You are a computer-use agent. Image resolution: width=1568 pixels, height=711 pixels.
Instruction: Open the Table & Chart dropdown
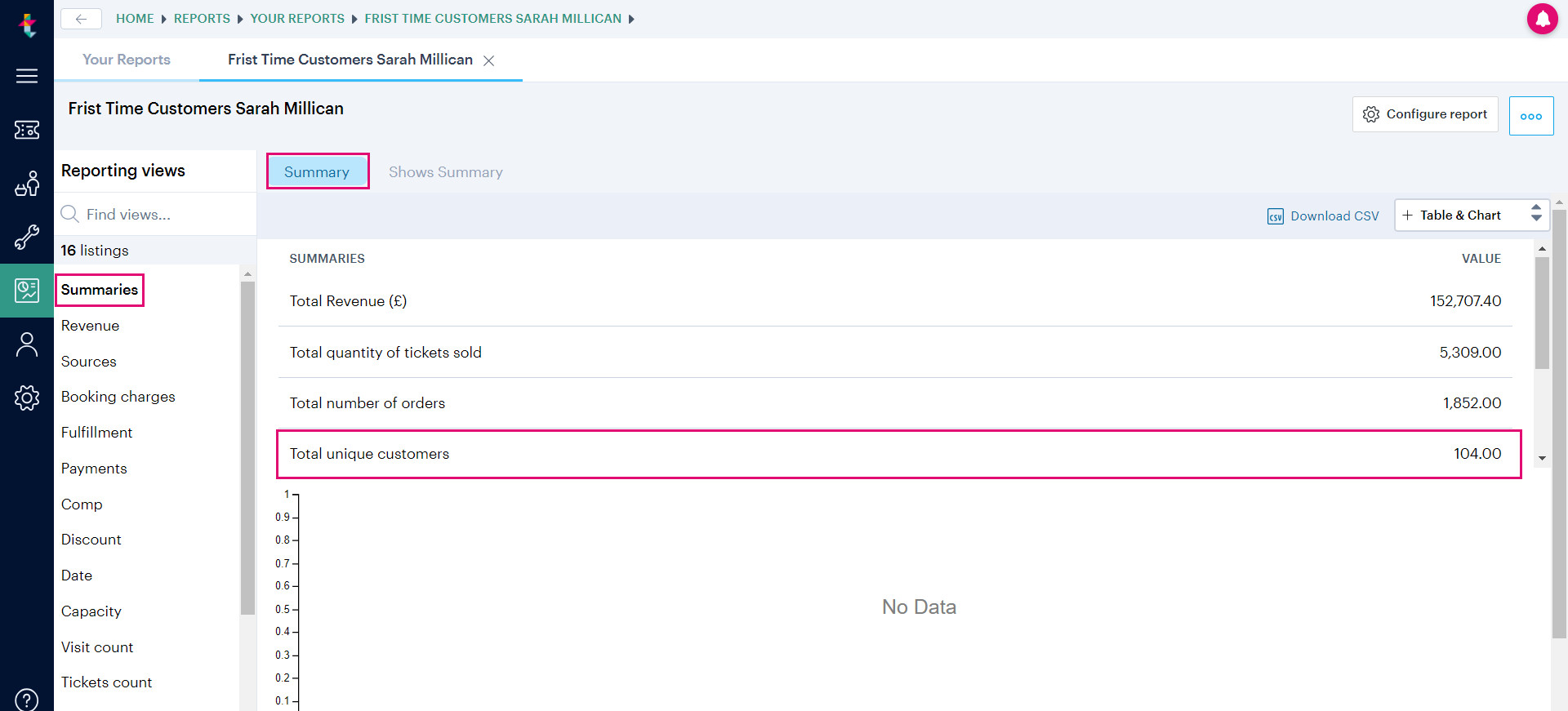1472,216
